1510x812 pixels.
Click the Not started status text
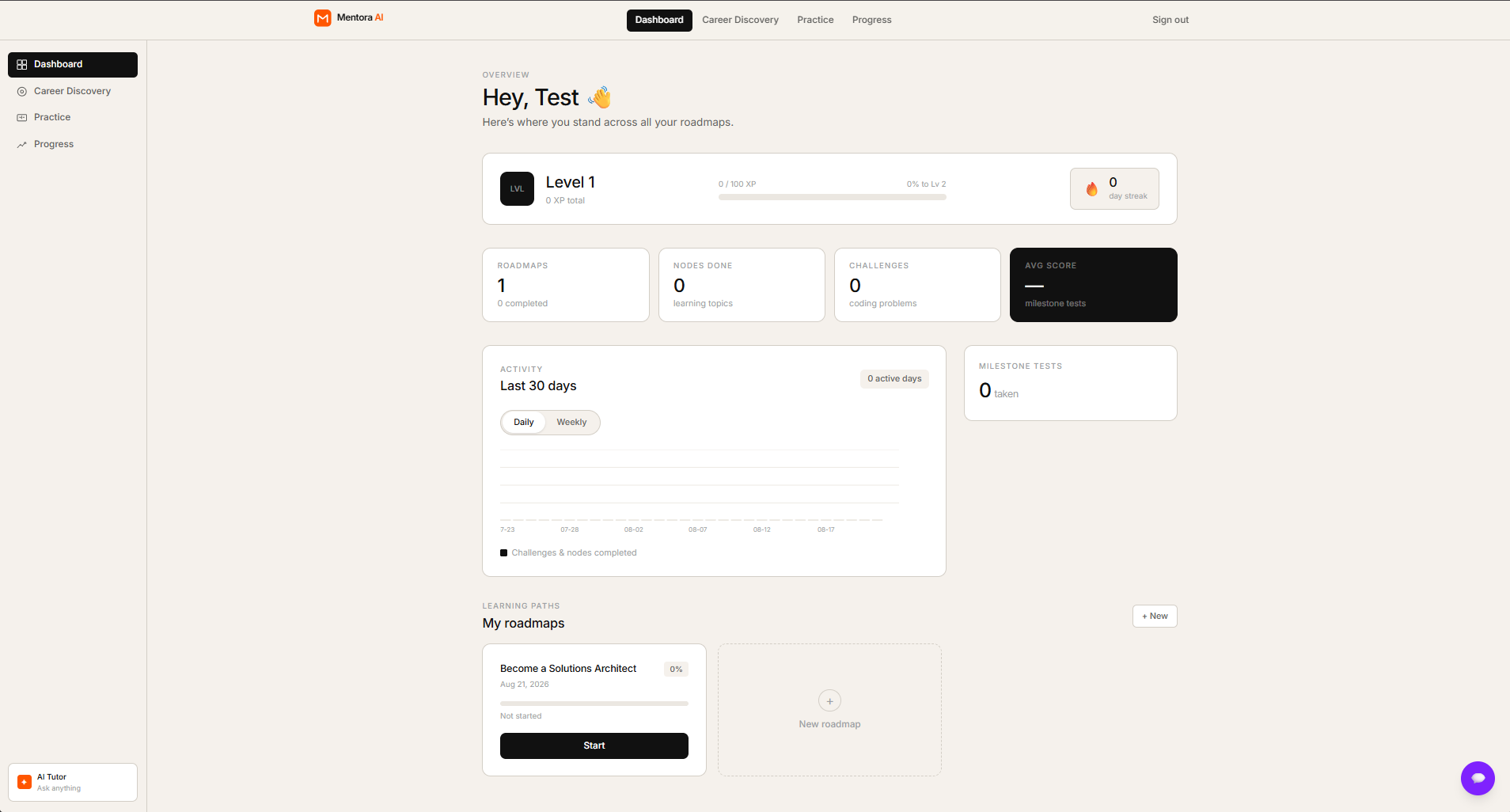click(x=521, y=716)
